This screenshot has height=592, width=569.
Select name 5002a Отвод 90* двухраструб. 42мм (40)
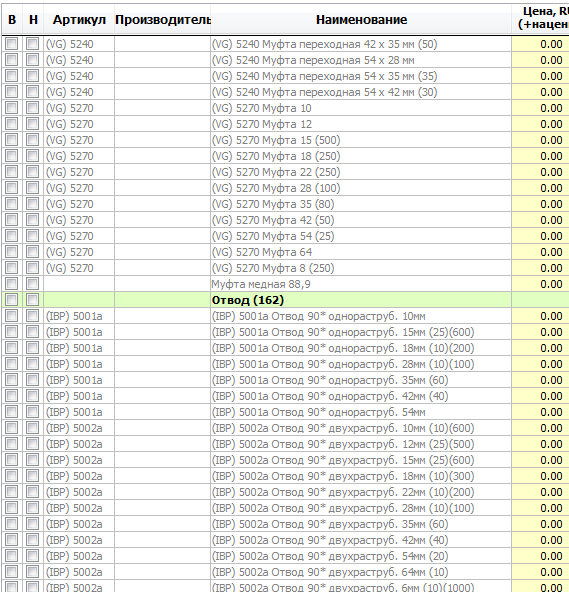330,540
